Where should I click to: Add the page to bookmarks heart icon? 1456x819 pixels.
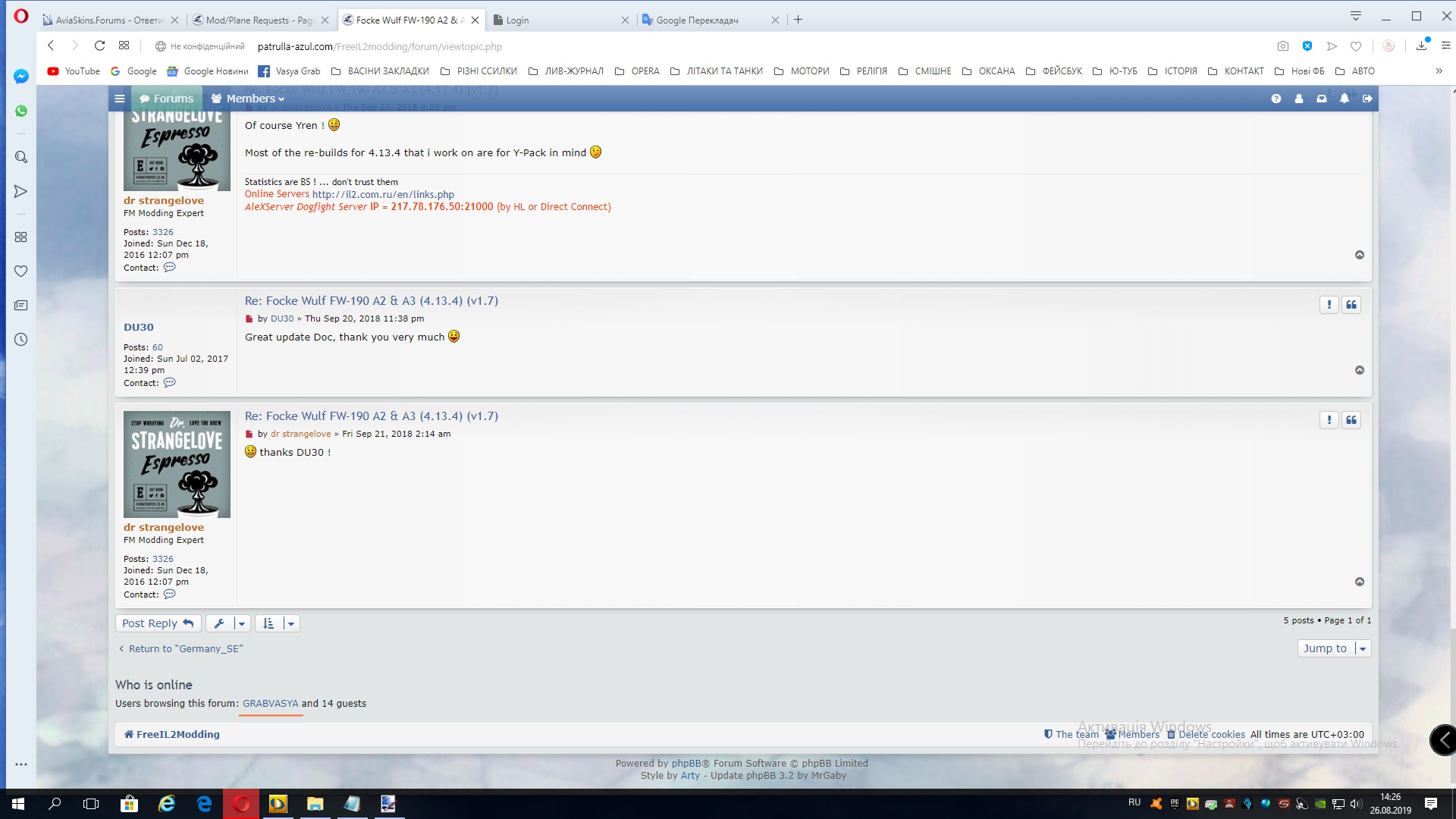point(1356,46)
